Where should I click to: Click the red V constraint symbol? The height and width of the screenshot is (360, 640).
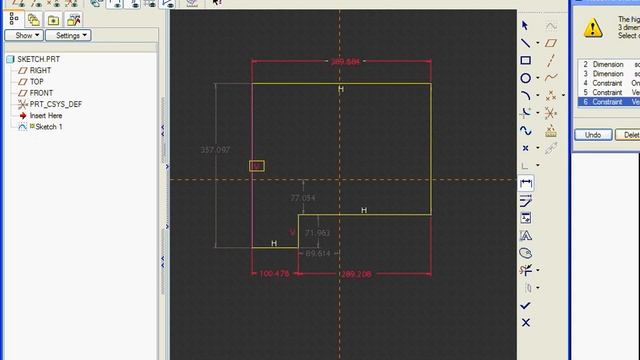coord(292,233)
